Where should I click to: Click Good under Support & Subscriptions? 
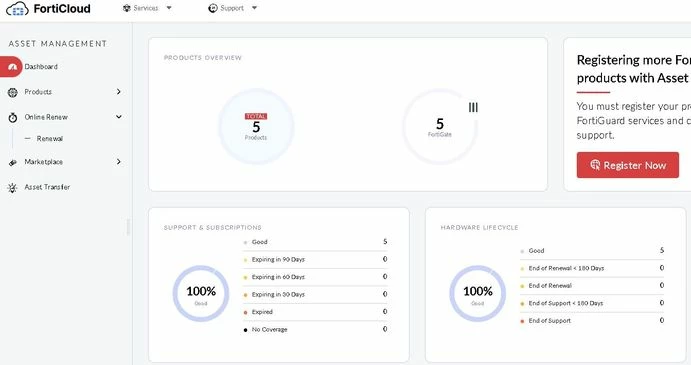tap(315, 242)
